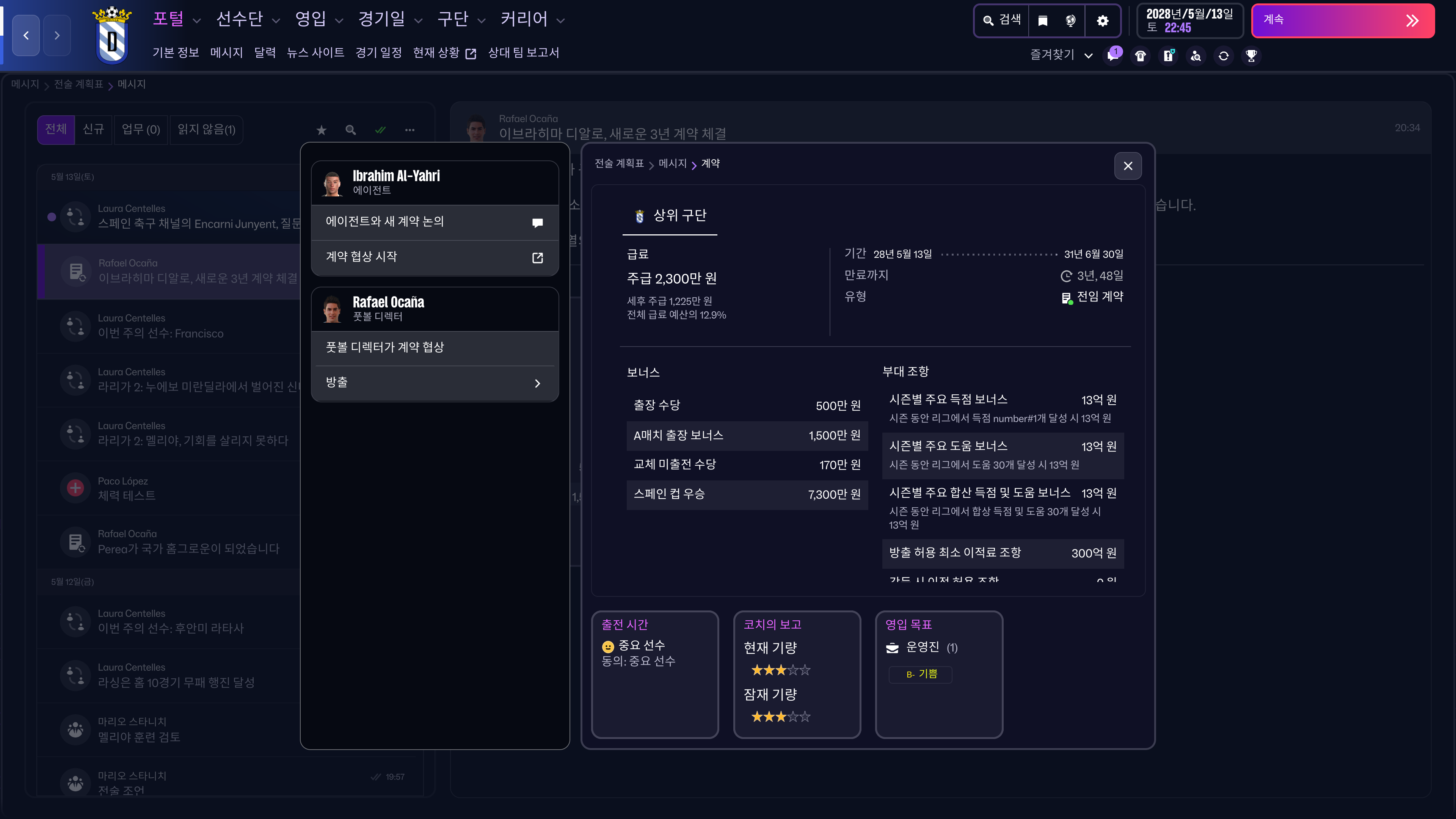
Task: Open the kit shirt shortcut icon
Action: click(1141, 55)
